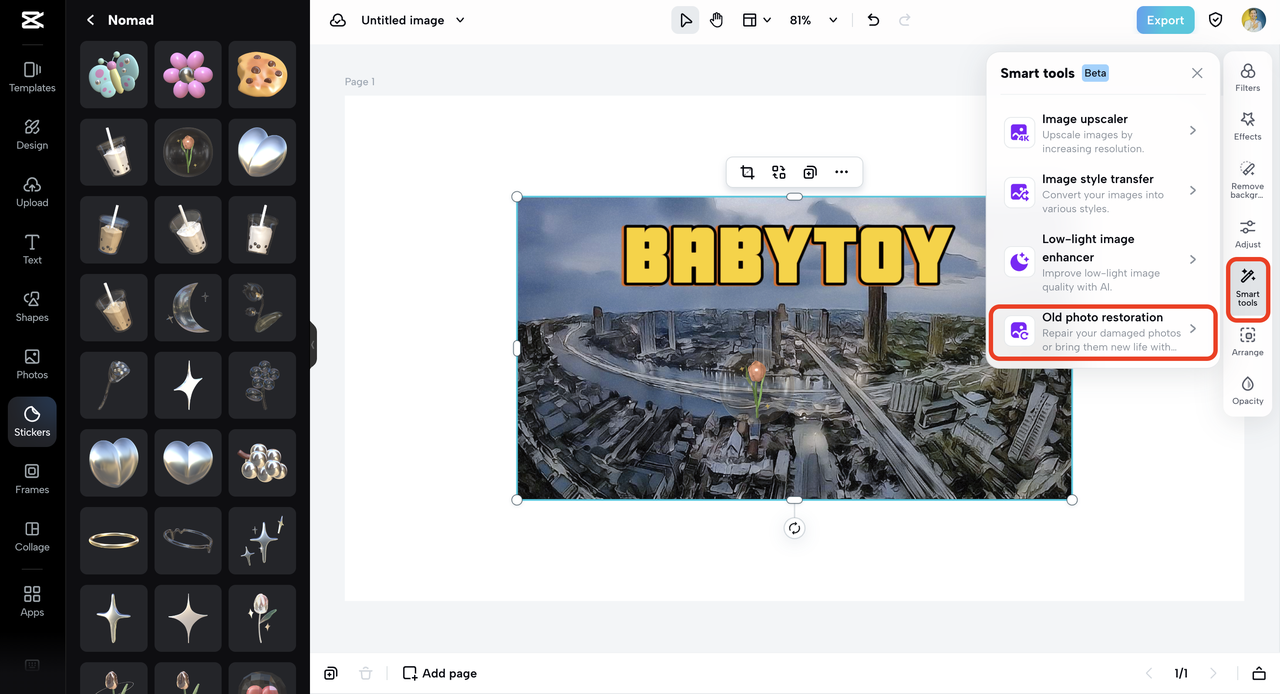The width and height of the screenshot is (1280, 694).
Task: Insert the butterfly sticker
Action: coord(114,75)
